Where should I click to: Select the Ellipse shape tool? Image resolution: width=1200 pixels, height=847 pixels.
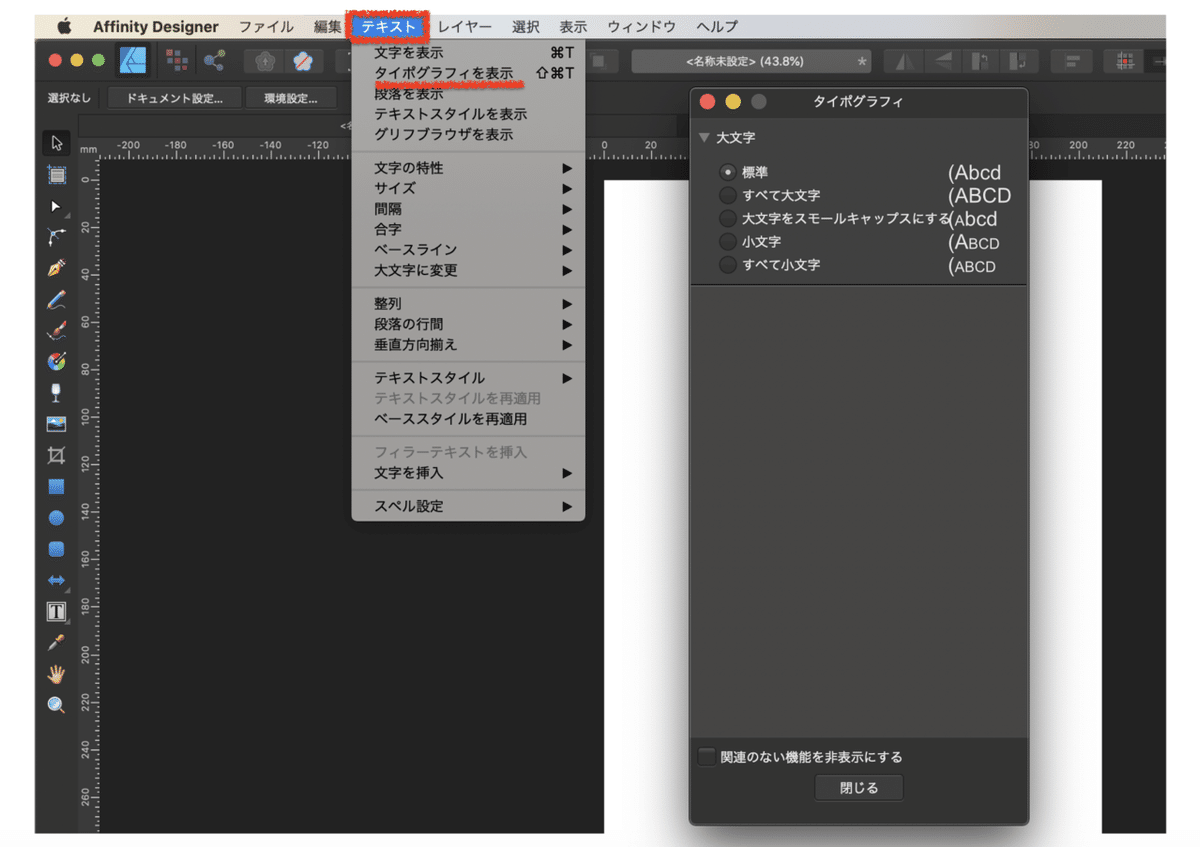tap(56, 518)
